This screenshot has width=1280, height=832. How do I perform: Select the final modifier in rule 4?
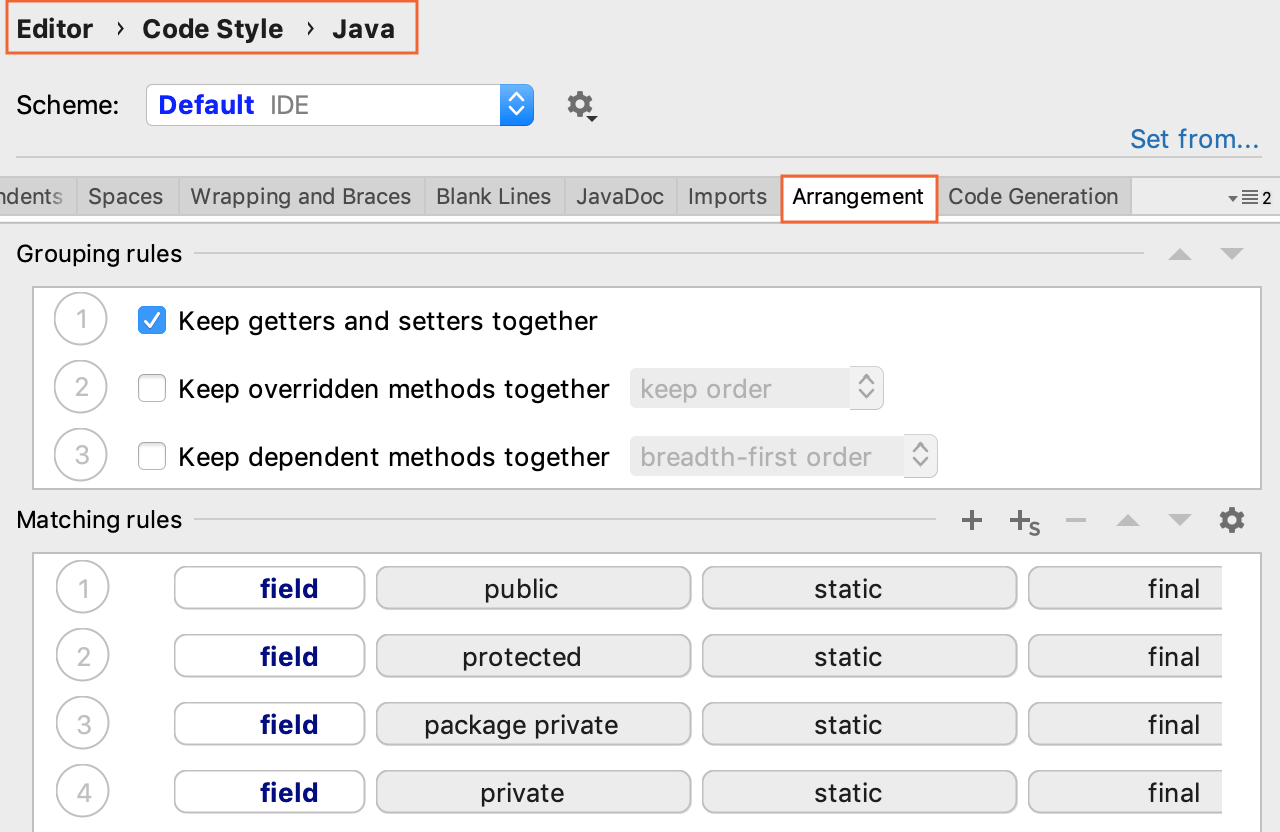(1125, 792)
